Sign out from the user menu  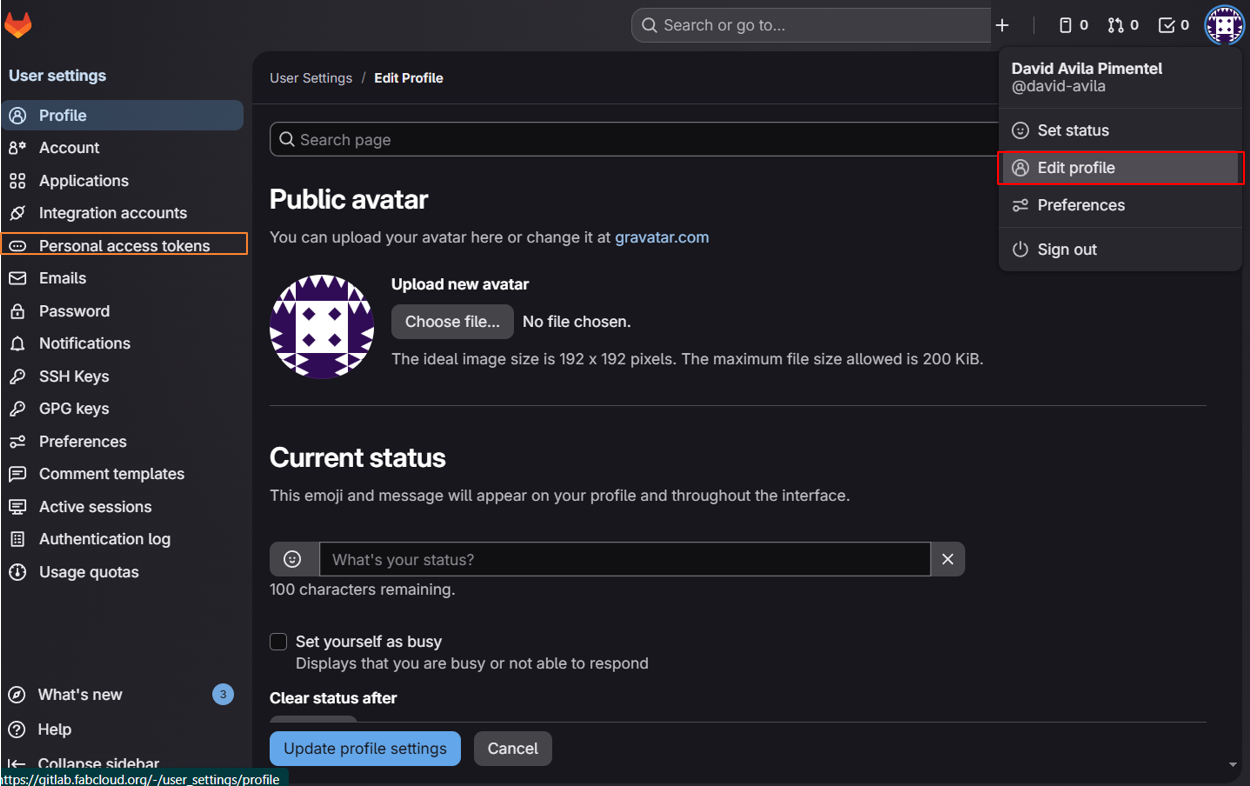[1066, 249]
